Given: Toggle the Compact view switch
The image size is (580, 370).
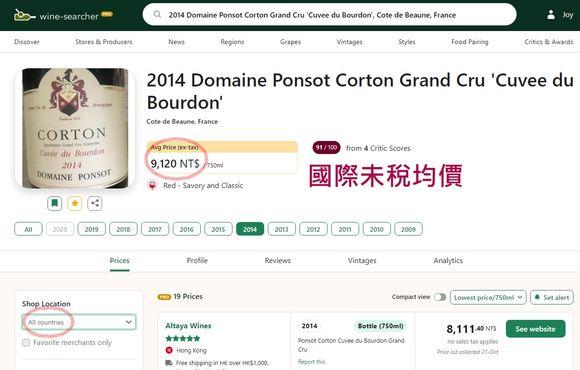Looking at the screenshot, I should [x=440, y=297].
